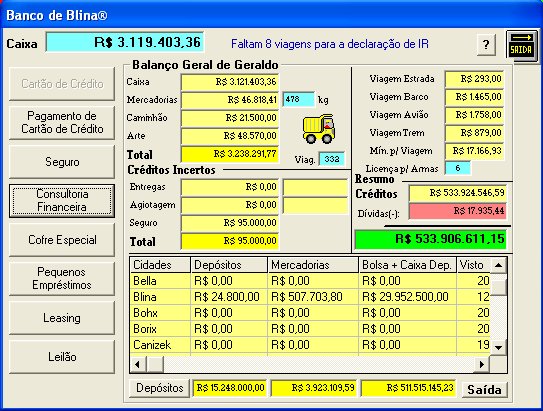Click the horizontal scroll left arrow
Image resolution: width=543 pixels, height=411 pixels.
point(138,364)
